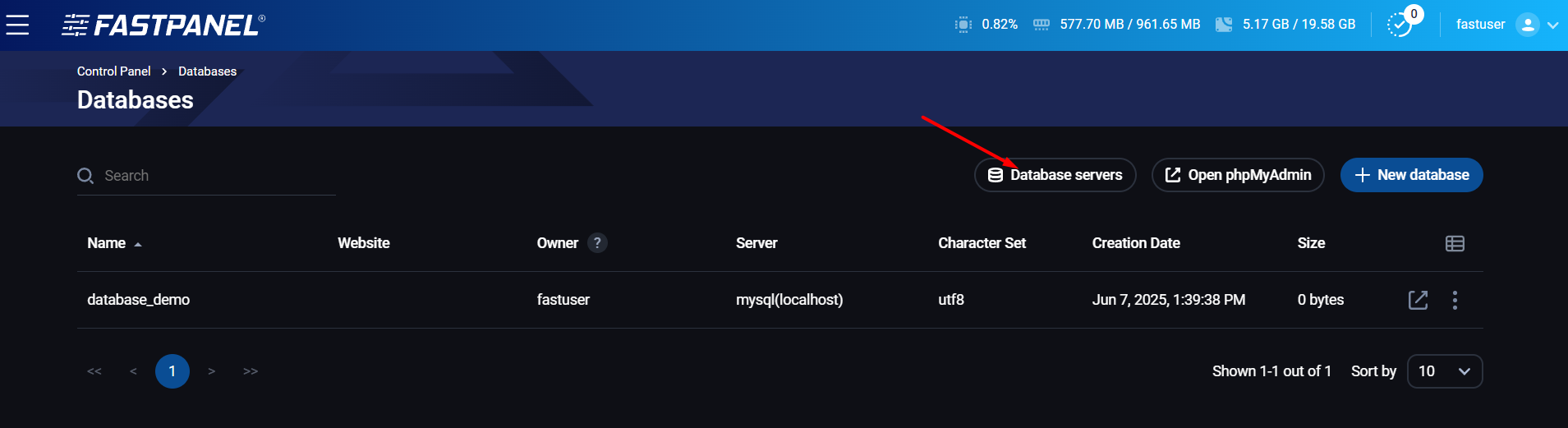
Task: Click the Owner help question mark
Action: coord(597,243)
